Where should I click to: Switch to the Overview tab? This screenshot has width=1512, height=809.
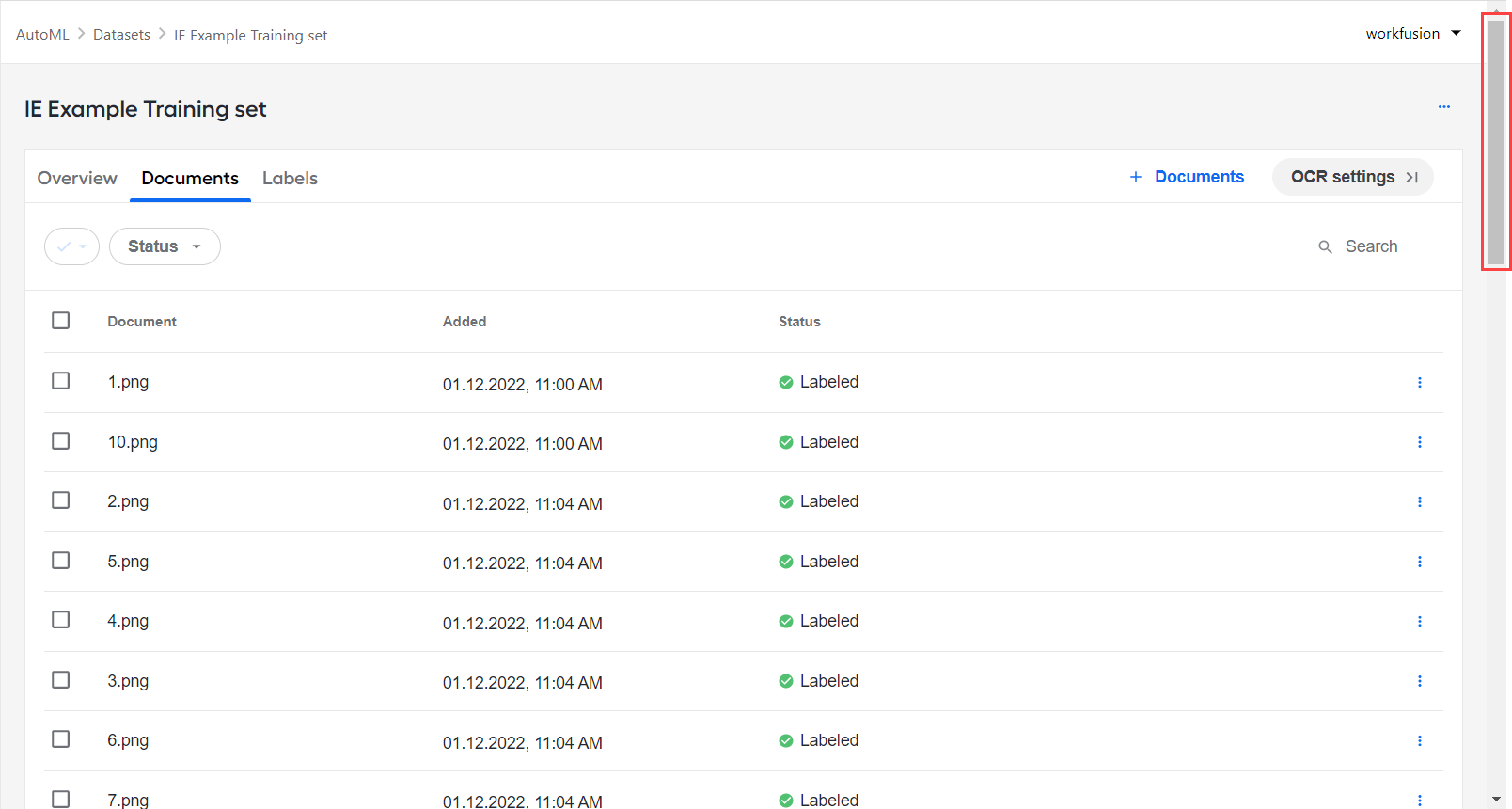coord(77,179)
